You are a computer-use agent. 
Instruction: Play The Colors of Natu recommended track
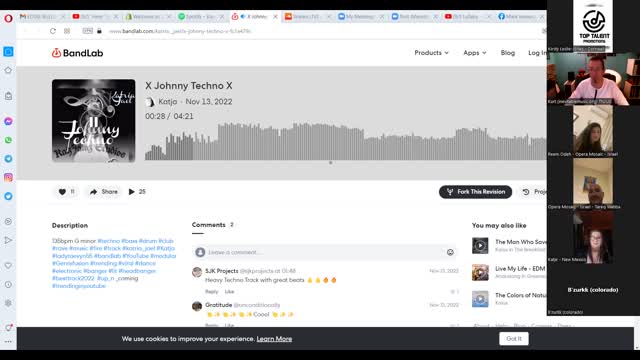(480, 299)
